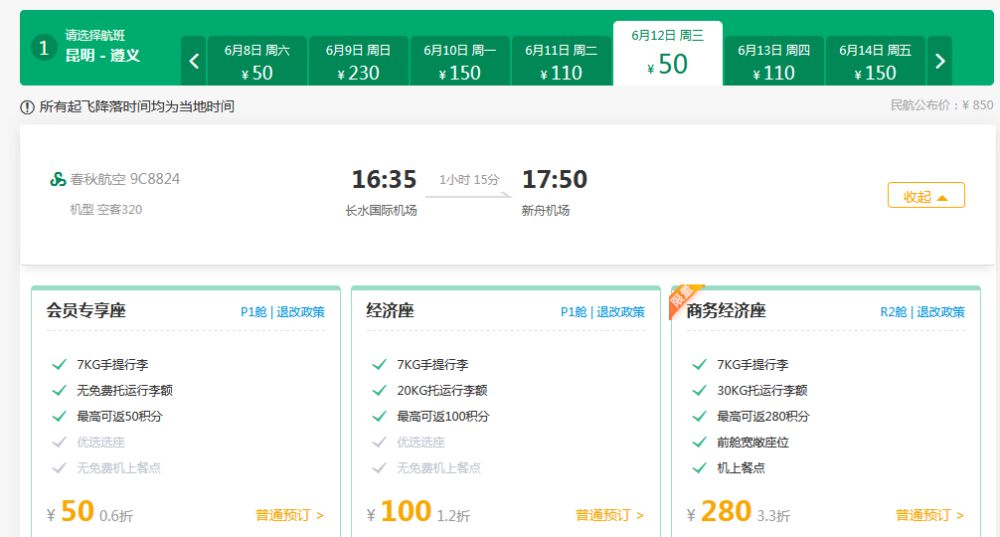This screenshot has width=1000, height=537.
Task: Click the ¥280 3.3折 price
Action: coord(739,512)
